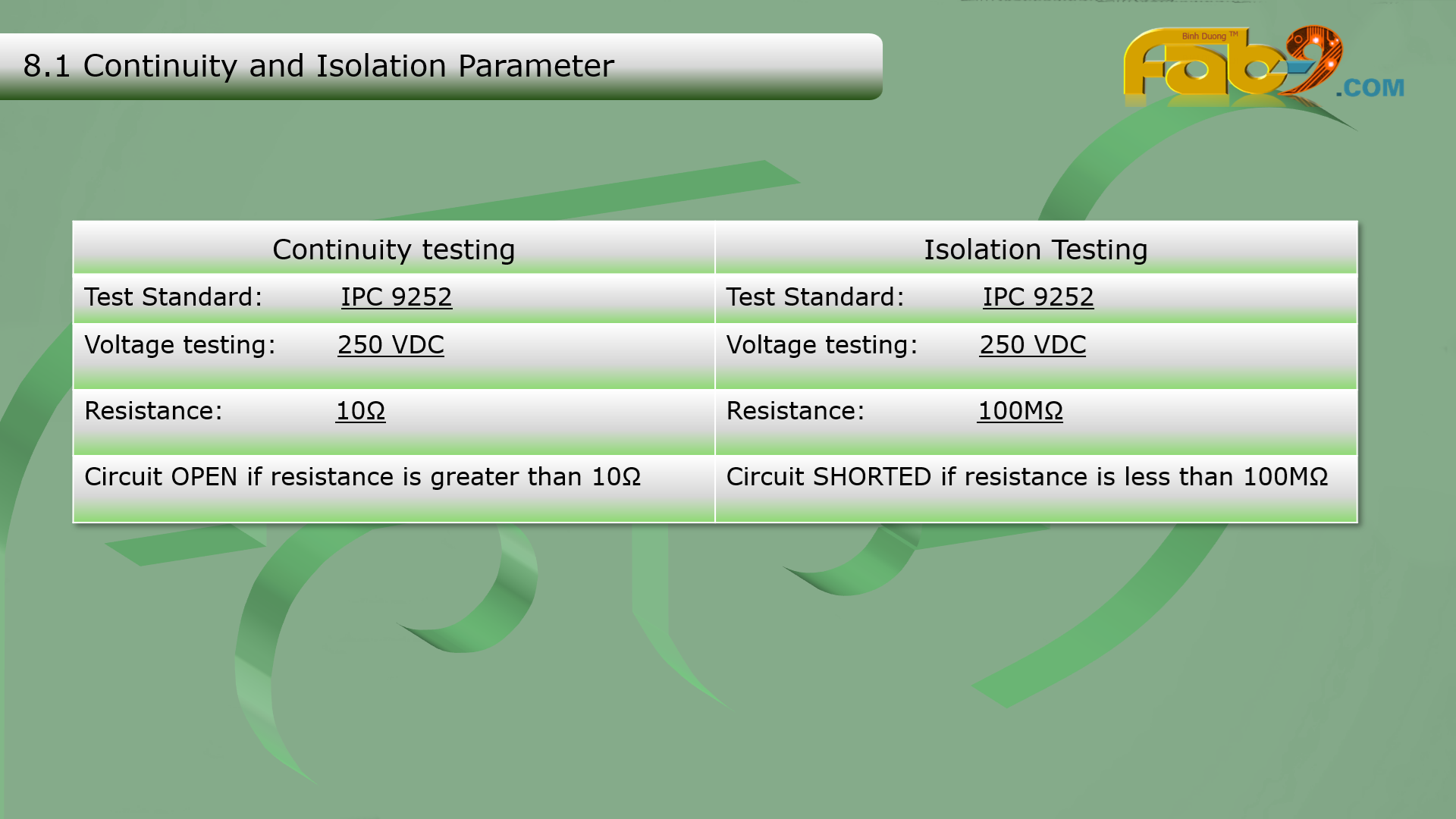Click the underlined 10Ω resistance value
The width and height of the screenshot is (1456, 819).
click(360, 411)
